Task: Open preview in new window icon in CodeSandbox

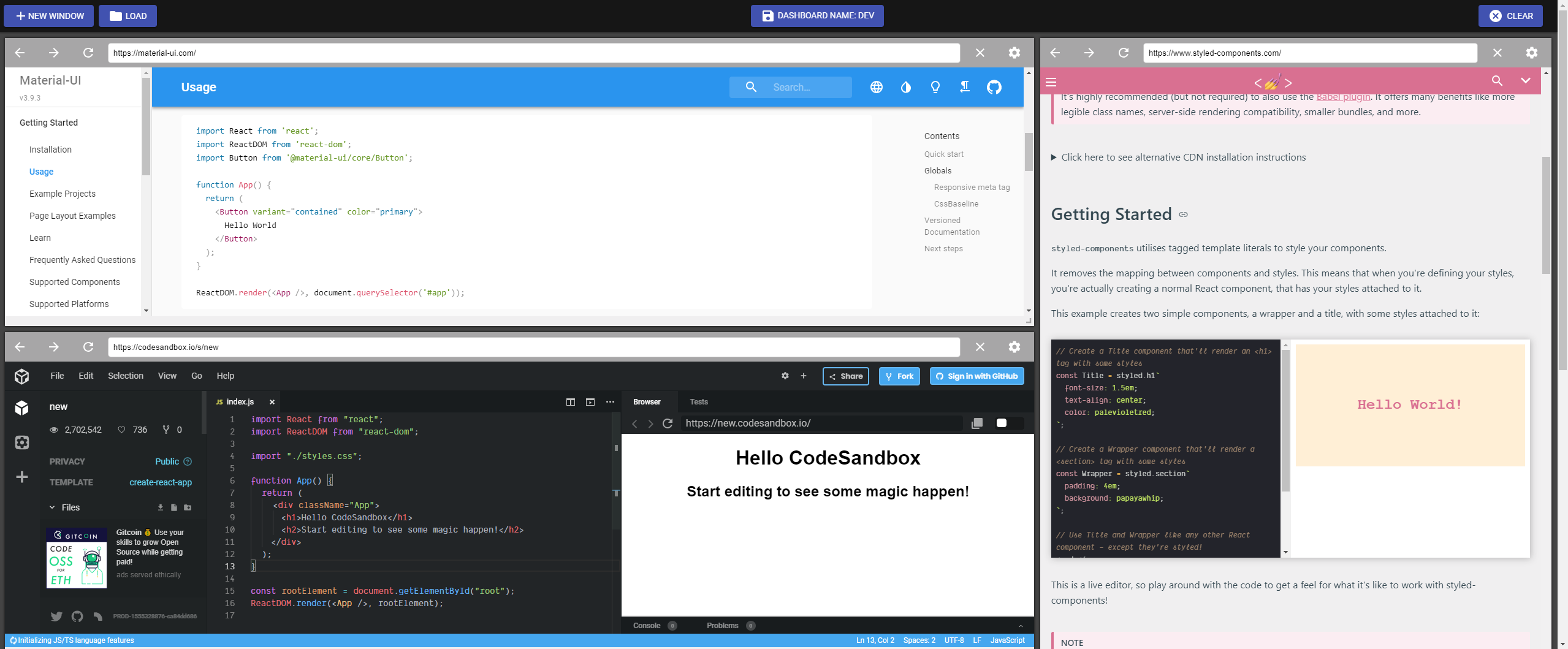Action: [590, 402]
